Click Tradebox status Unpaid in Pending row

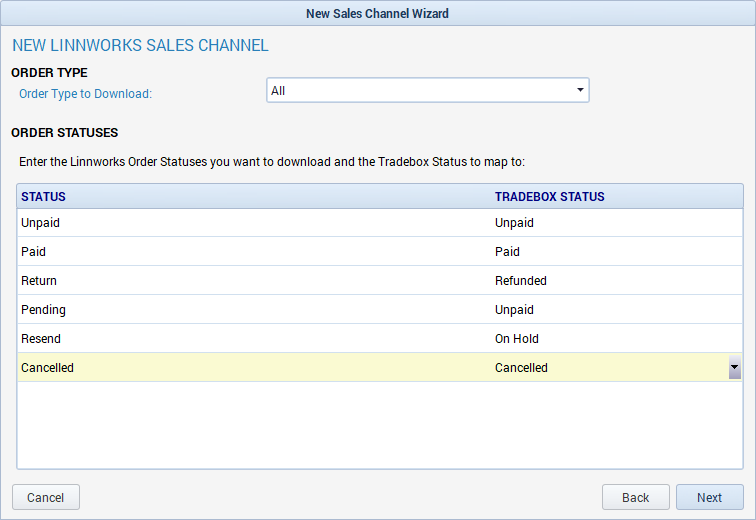(515, 310)
